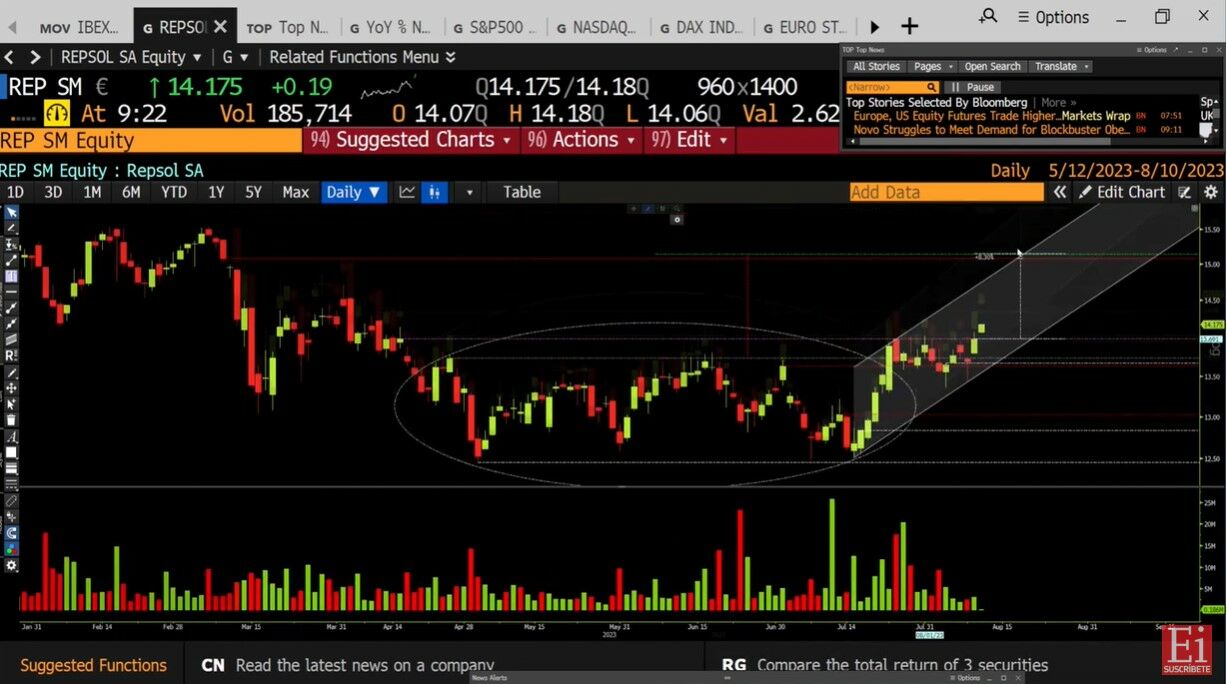
Task: Pick the percent-change measure annotation tool
Action: 11,243
